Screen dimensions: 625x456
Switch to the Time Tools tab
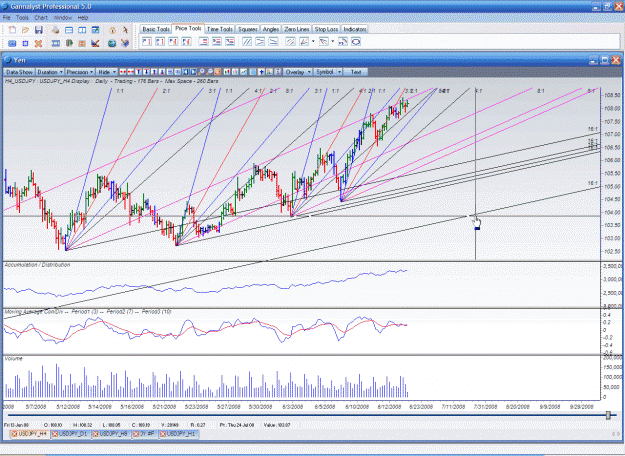click(220, 29)
